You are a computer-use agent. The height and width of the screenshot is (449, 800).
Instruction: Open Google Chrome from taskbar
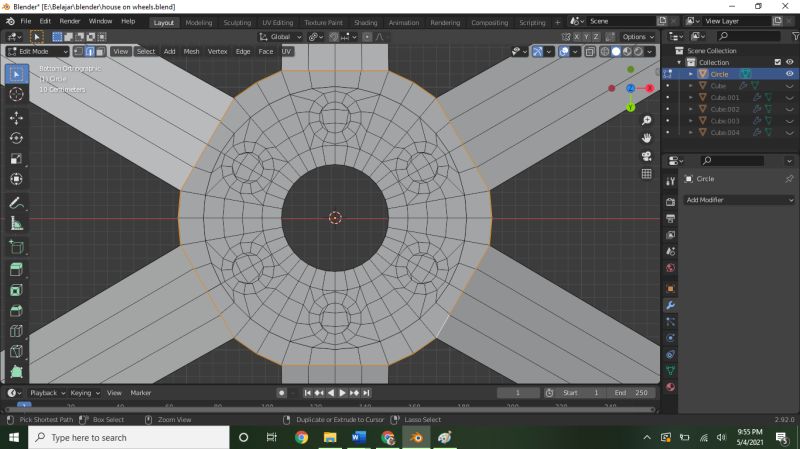(x=302, y=437)
